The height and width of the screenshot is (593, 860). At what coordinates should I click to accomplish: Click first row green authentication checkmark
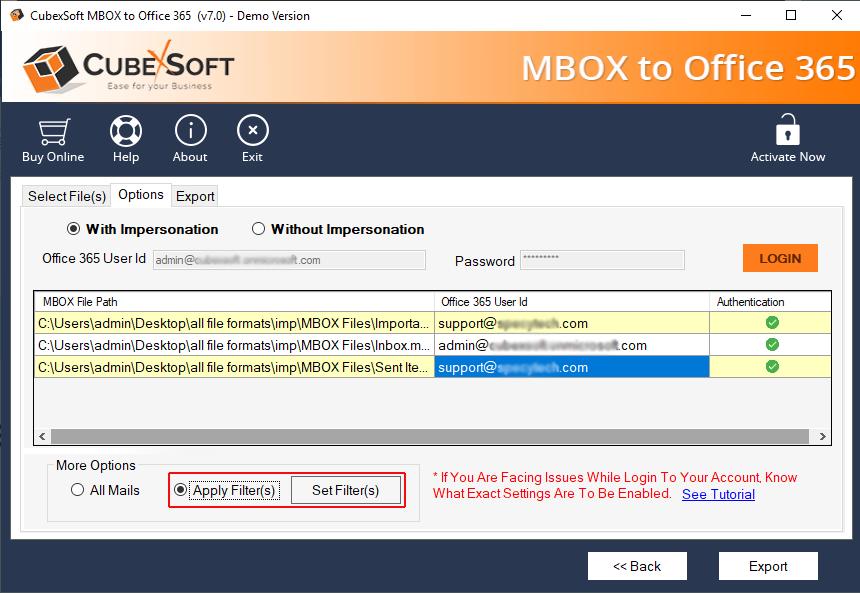coord(772,323)
